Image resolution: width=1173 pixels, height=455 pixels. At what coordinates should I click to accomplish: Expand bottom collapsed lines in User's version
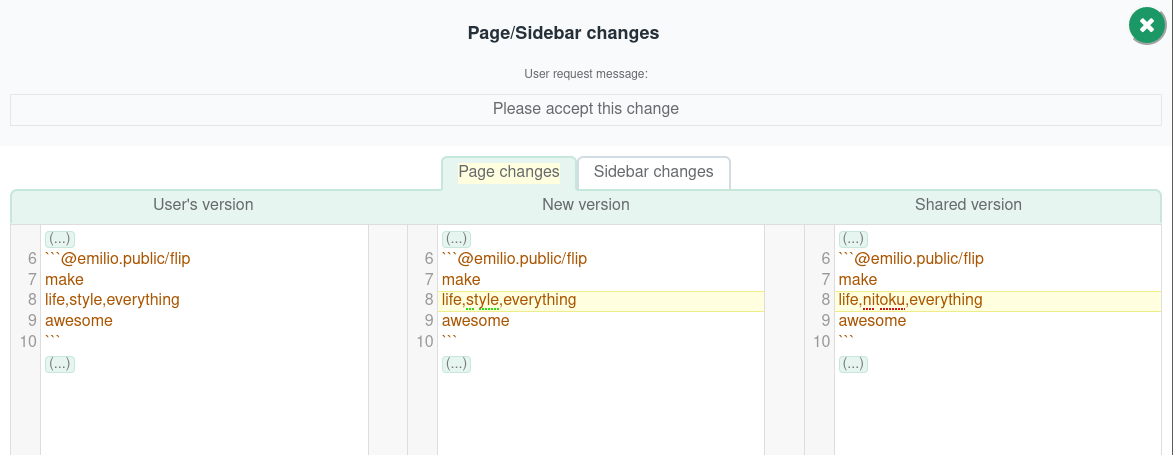point(60,364)
